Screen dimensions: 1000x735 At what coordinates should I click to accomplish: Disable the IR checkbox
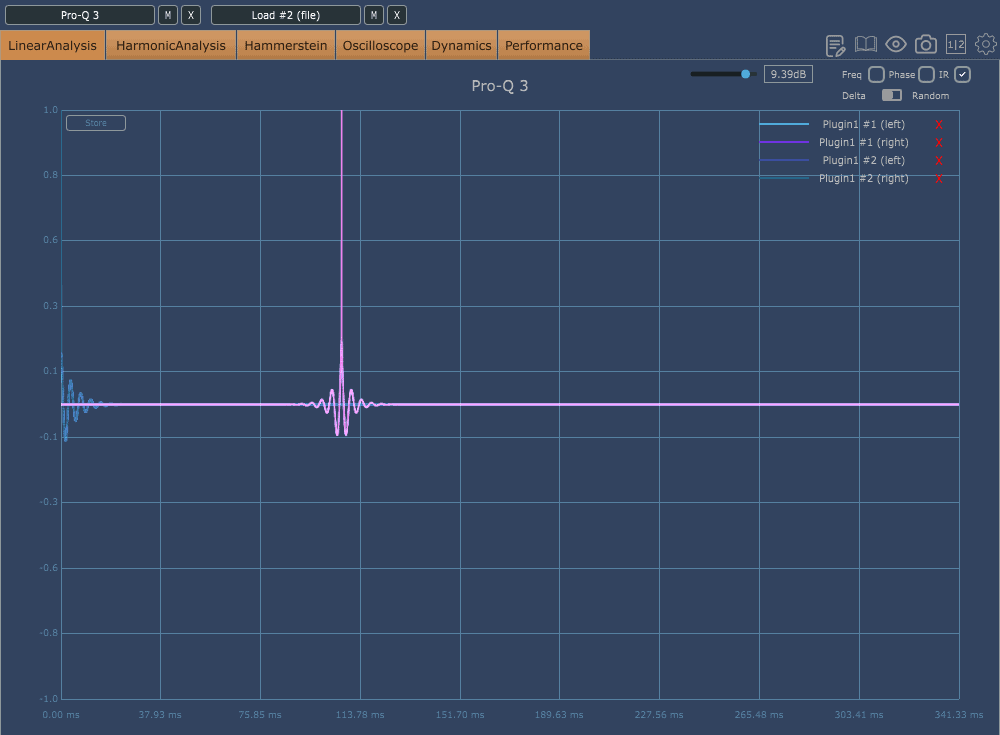pos(962,74)
